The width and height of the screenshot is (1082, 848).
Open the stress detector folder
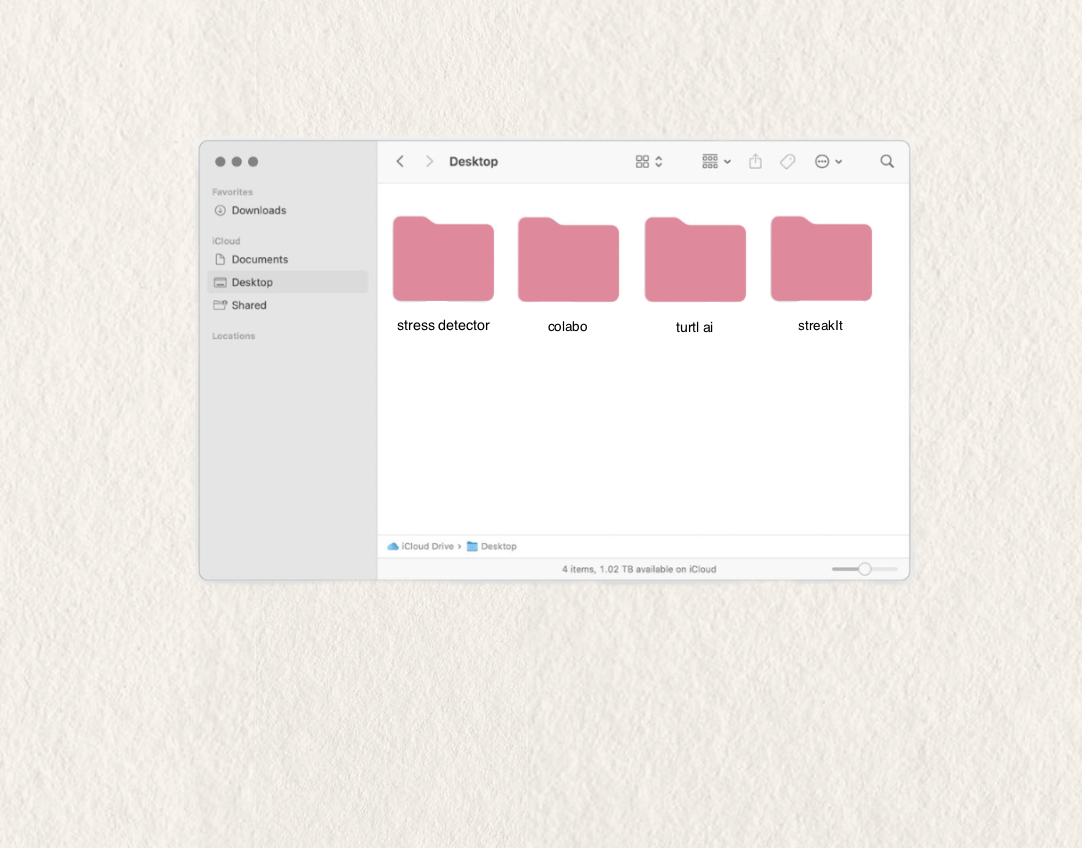[443, 260]
